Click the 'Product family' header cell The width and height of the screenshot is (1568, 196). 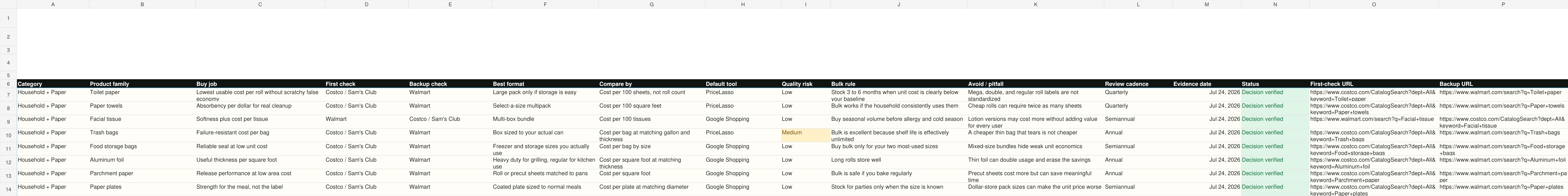coord(142,84)
